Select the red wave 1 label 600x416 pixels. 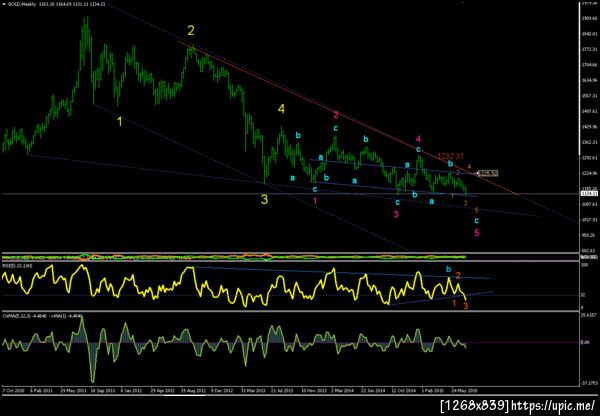click(315, 200)
